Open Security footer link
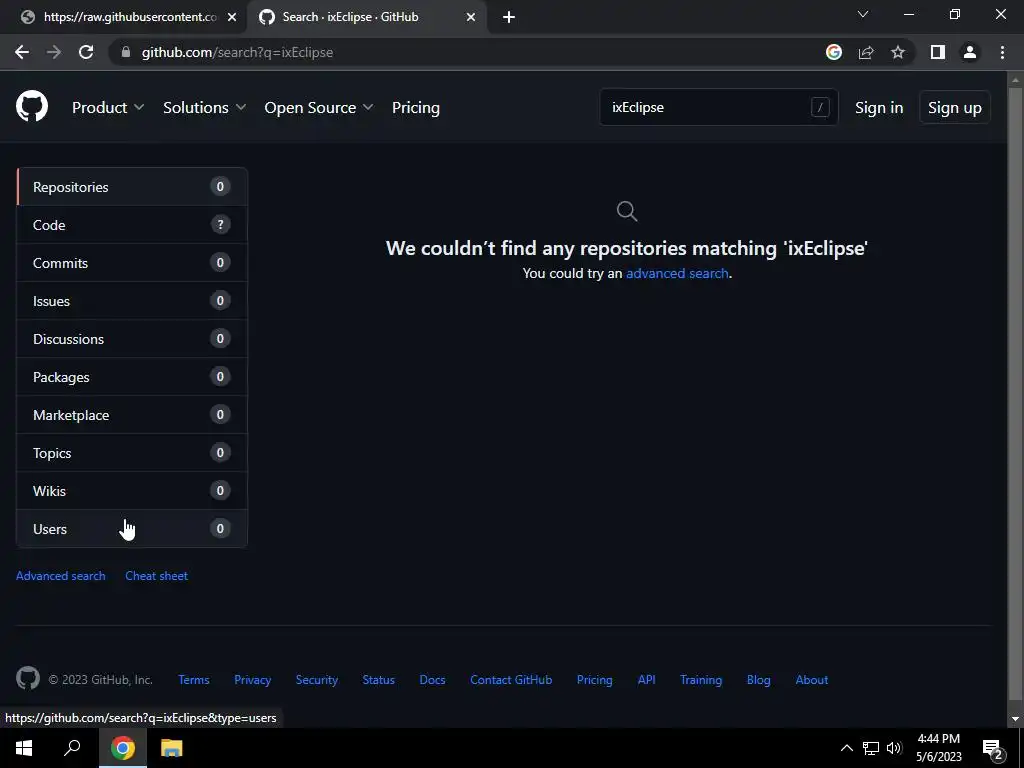1024x768 pixels. (317, 679)
